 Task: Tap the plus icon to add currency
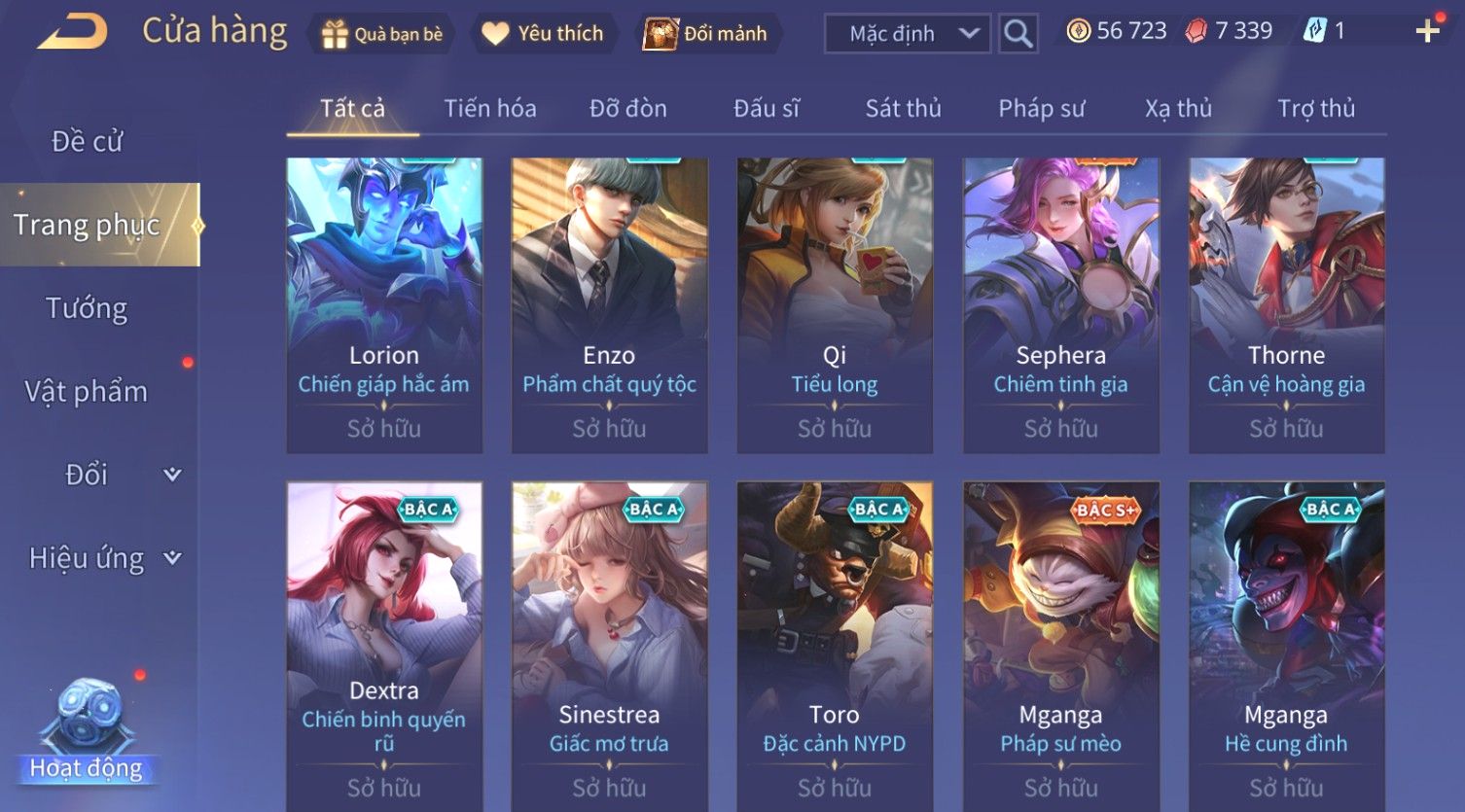tap(1428, 32)
